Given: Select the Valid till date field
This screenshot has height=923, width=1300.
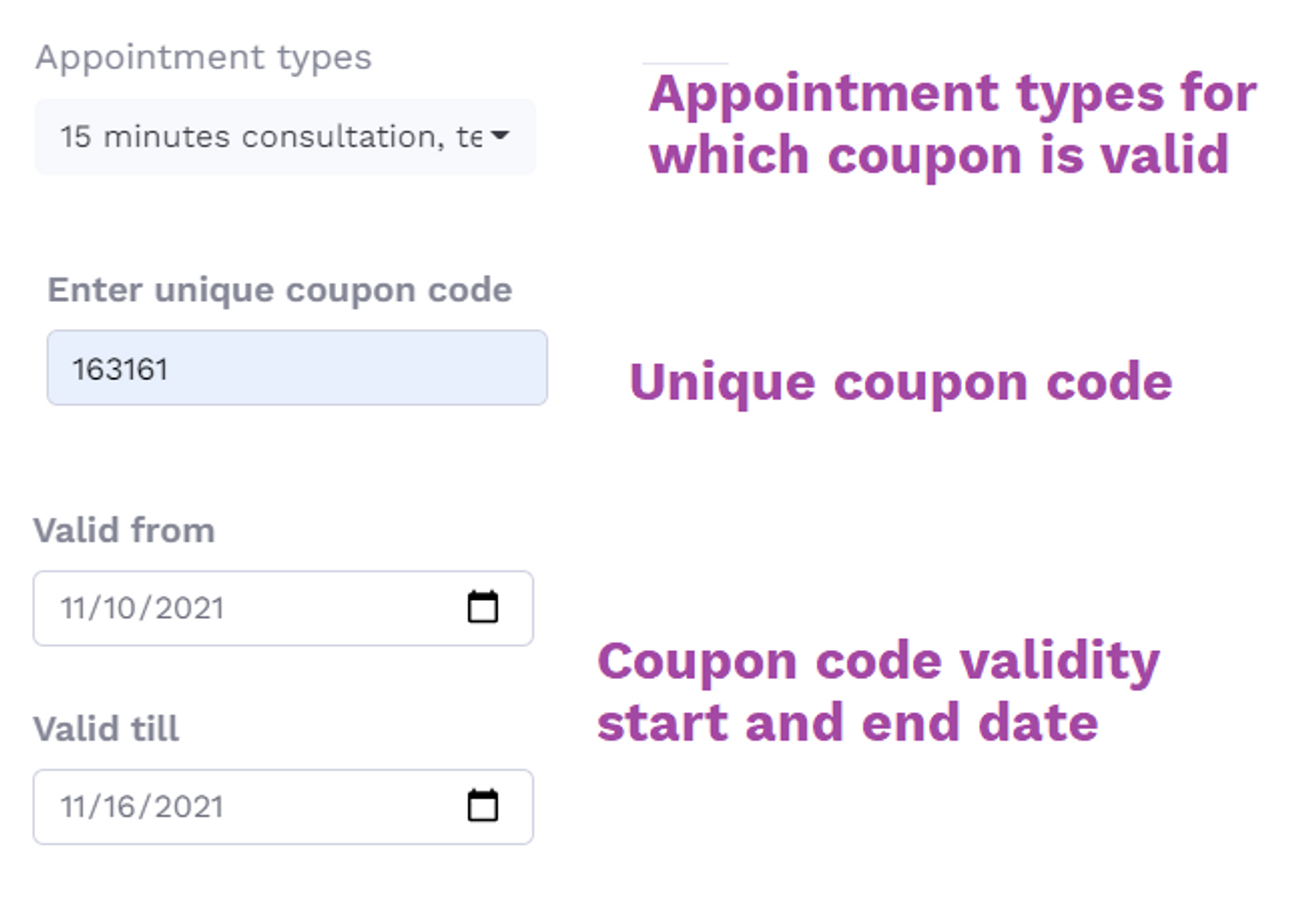Looking at the screenshot, I should pos(283,806).
